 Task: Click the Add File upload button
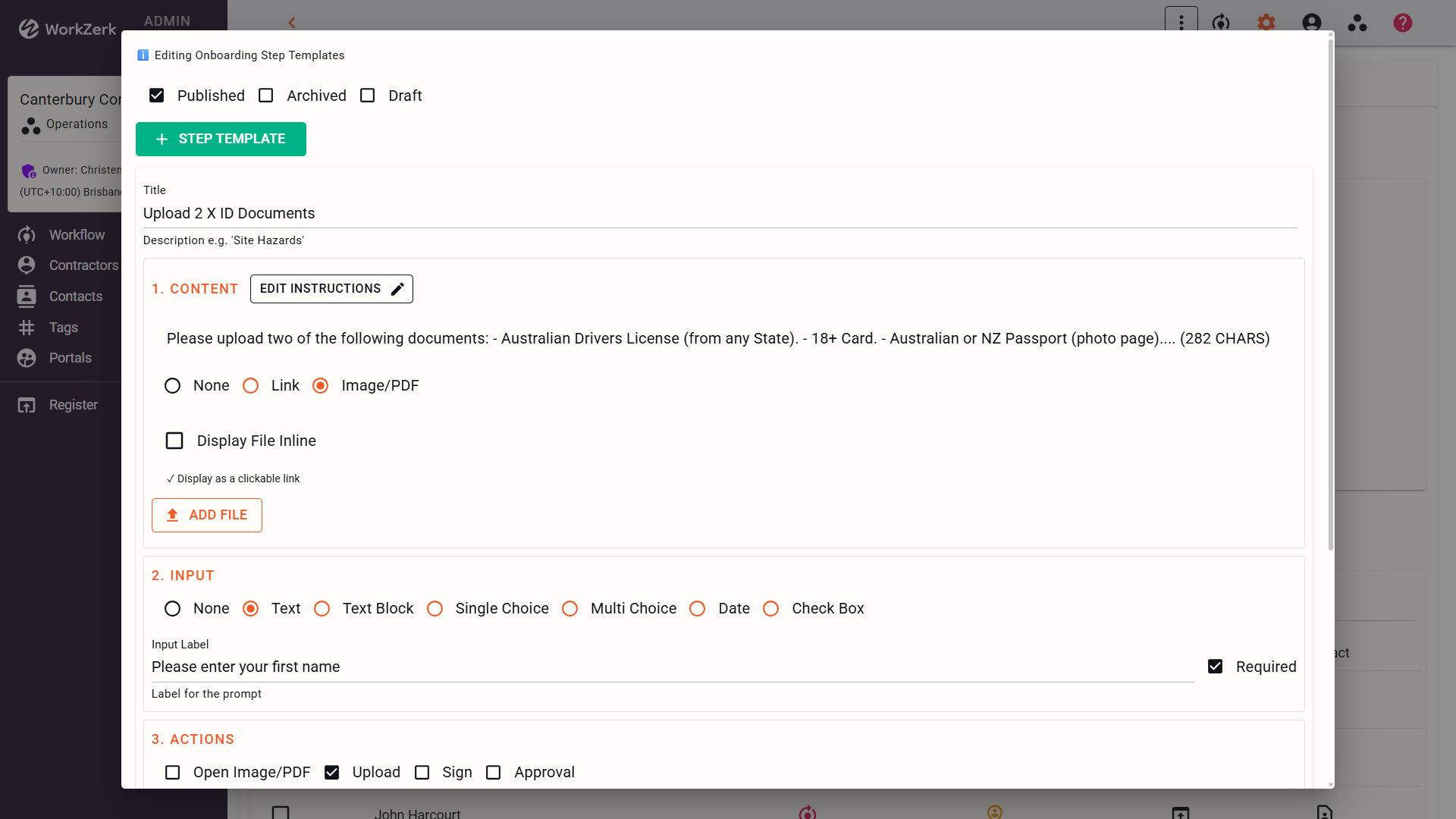point(206,515)
